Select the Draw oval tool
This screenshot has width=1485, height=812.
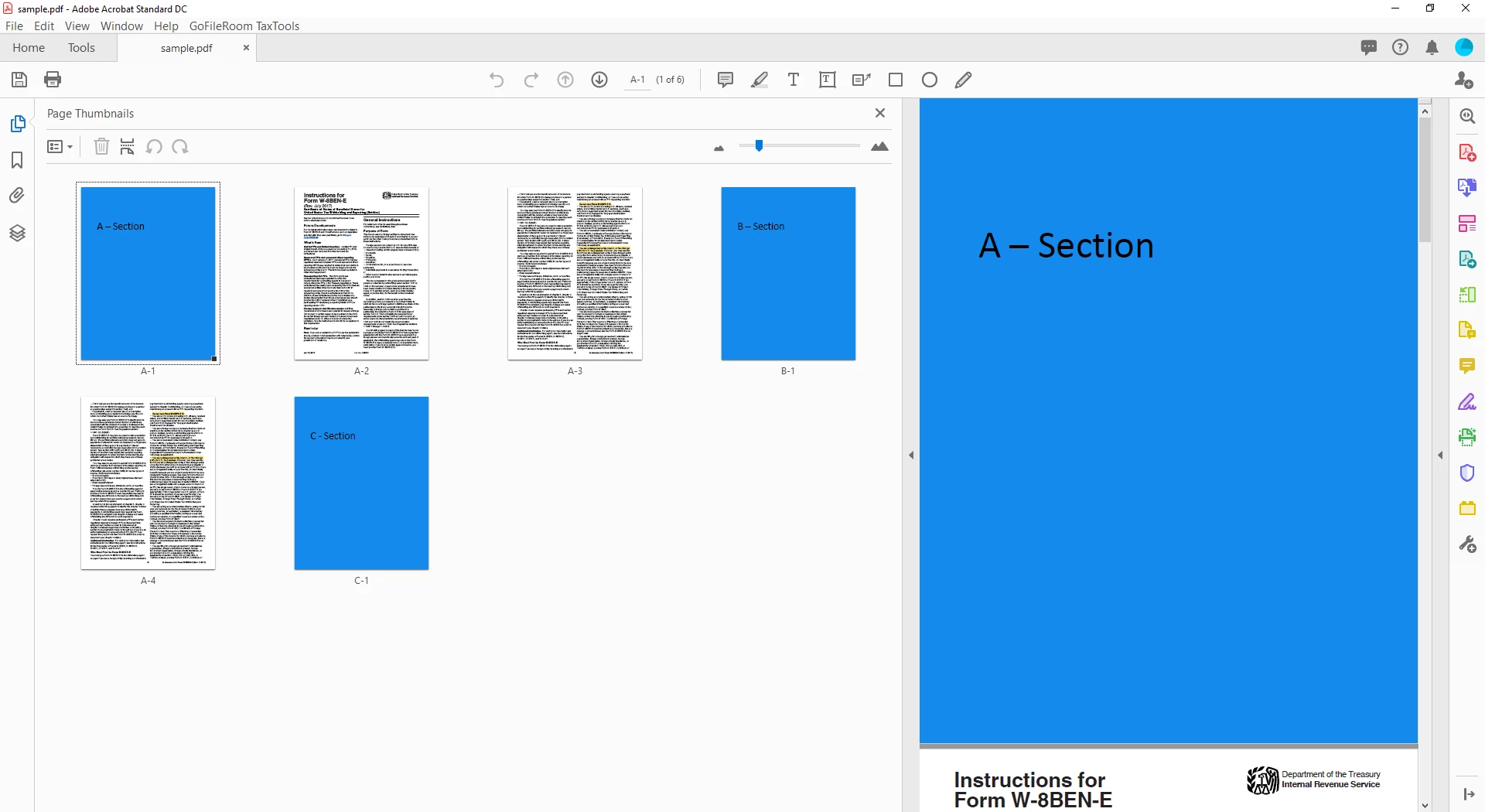pyautogui.click(x=930, y=80)
